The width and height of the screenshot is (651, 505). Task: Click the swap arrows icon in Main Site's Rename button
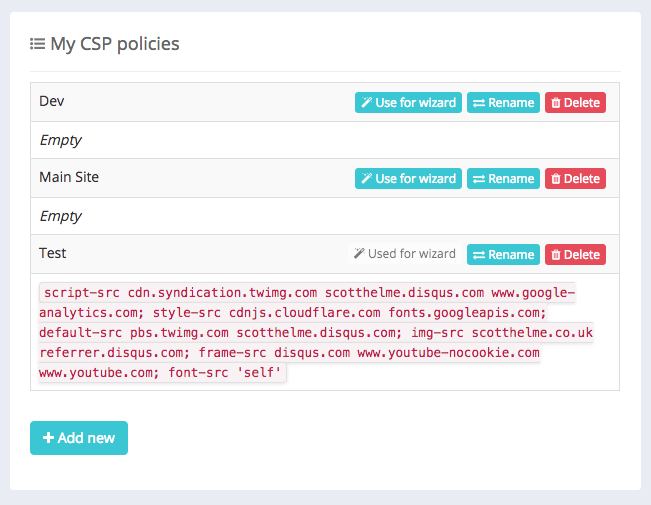pyautogui.click(x=479, y=179)
